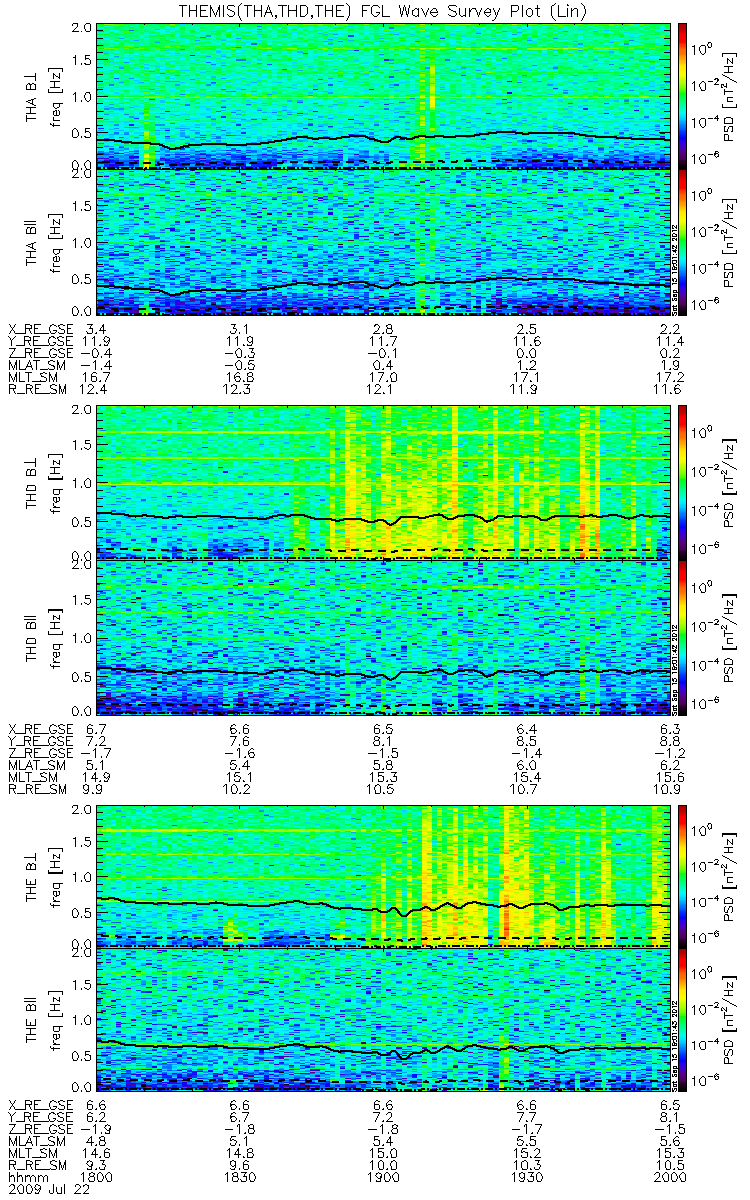Click the MLT_SM value 15.1
This screenshot has width=750, height=1200.
click(240, 777)
